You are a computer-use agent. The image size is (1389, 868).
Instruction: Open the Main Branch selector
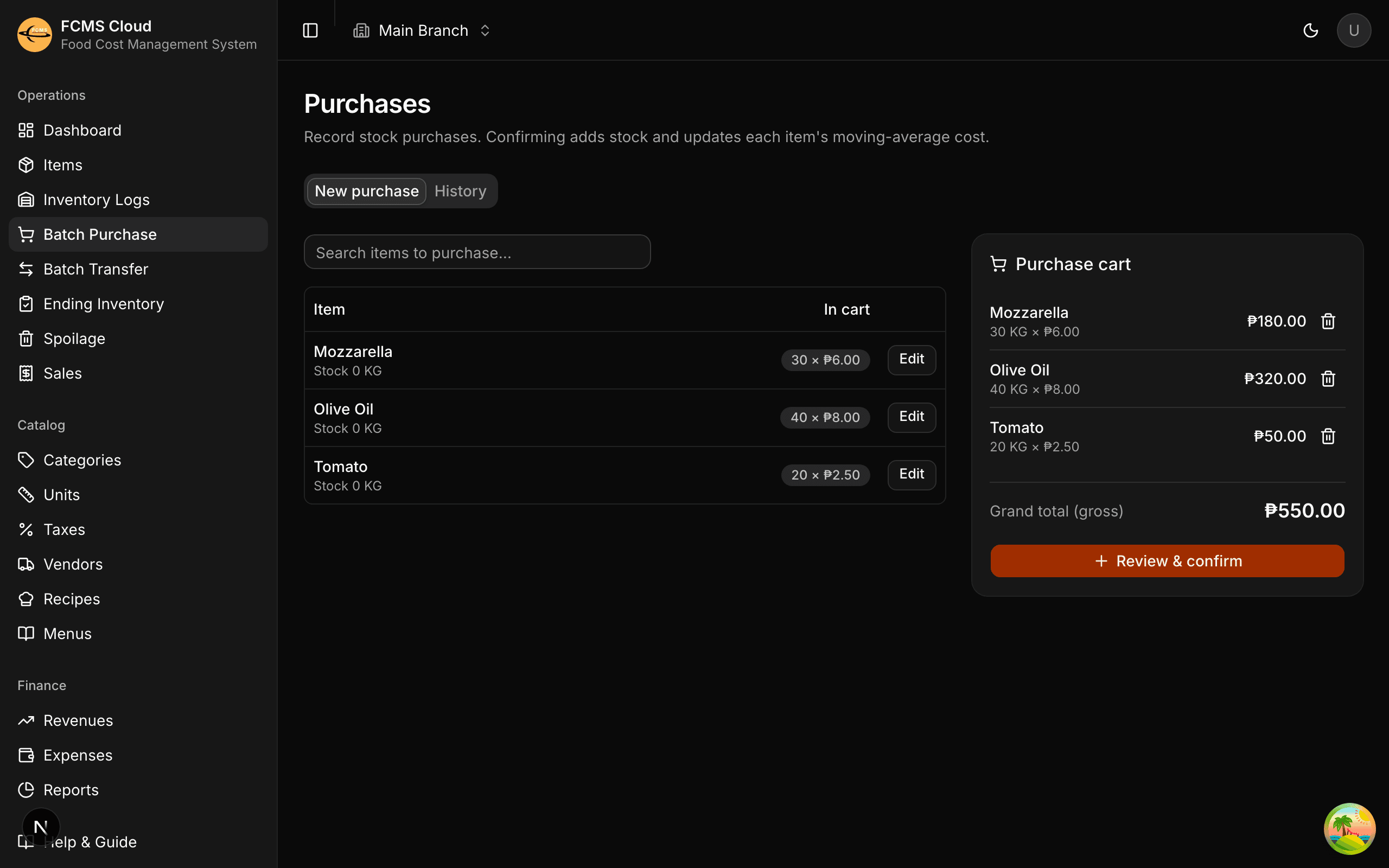click(422, 30)
